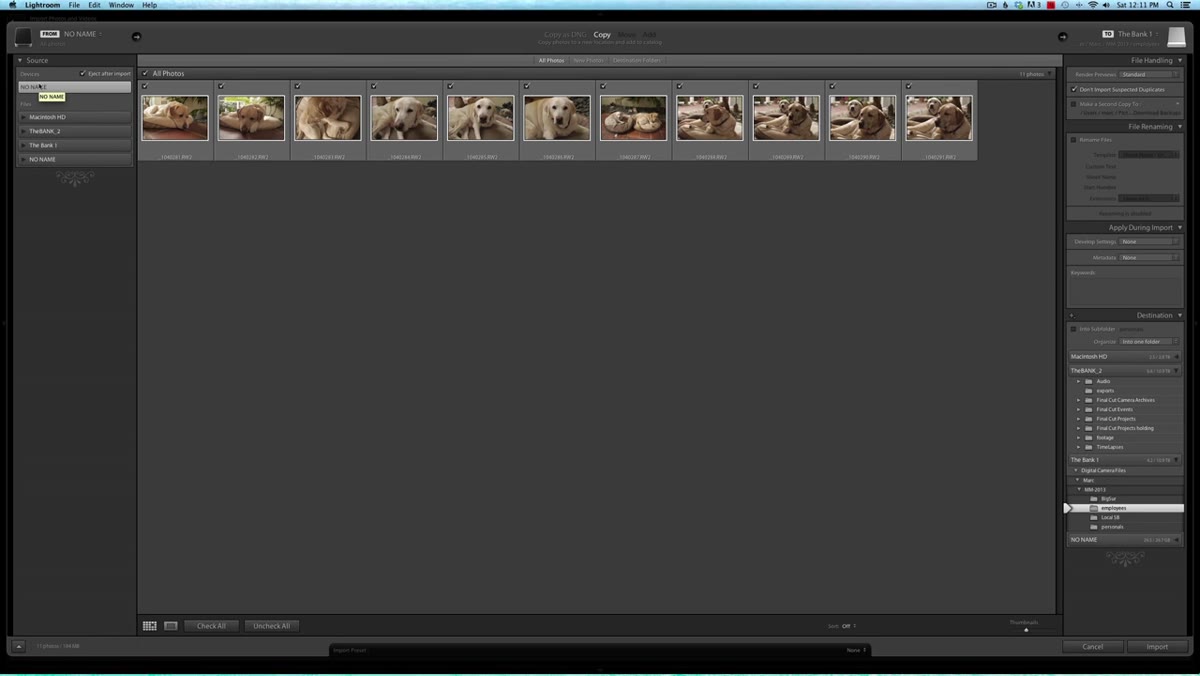The height and width of the screenshot is (676, 1200).
Task: Click the arrow icon after FROM source
Action: (136, 37)
